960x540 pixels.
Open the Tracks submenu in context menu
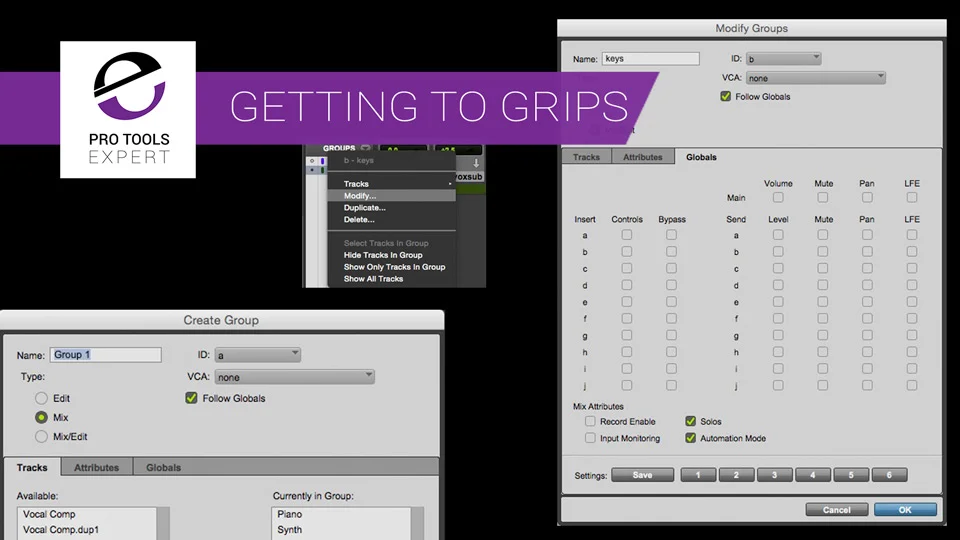pyautogui.click(x=392, y=184)
